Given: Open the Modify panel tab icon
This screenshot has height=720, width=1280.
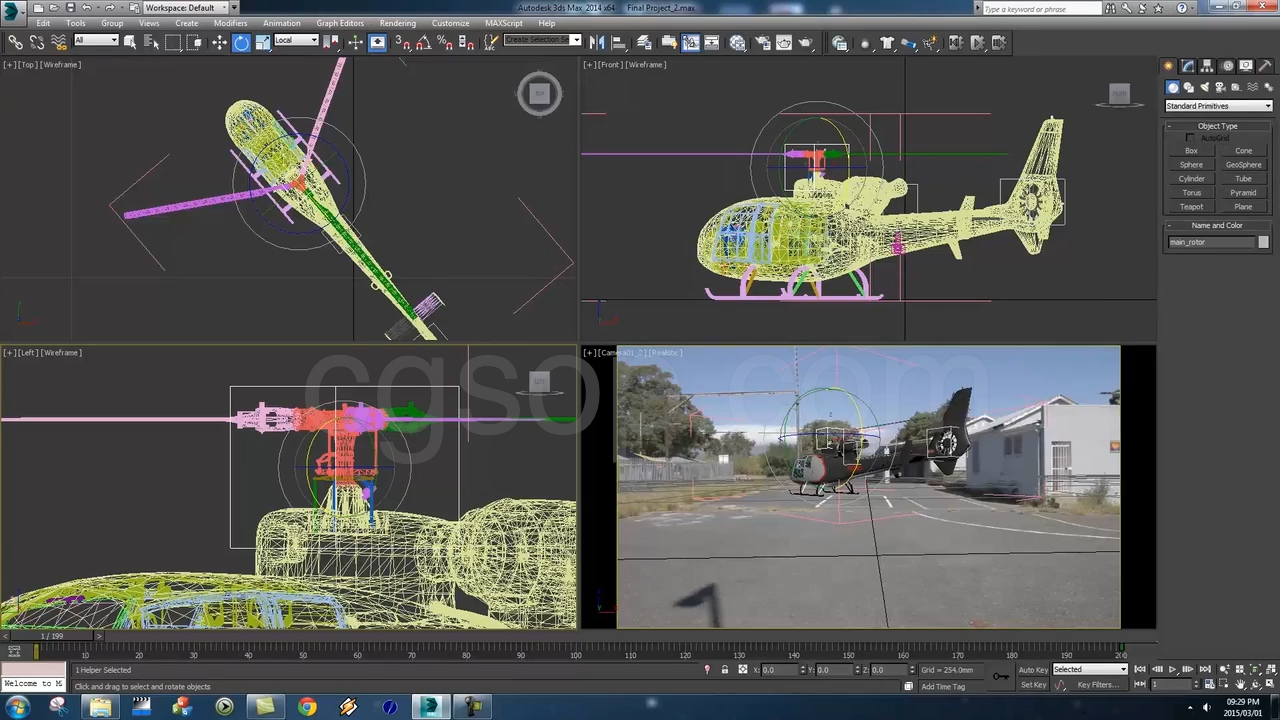Looking at the screenshot, I should pos(1188,66).
